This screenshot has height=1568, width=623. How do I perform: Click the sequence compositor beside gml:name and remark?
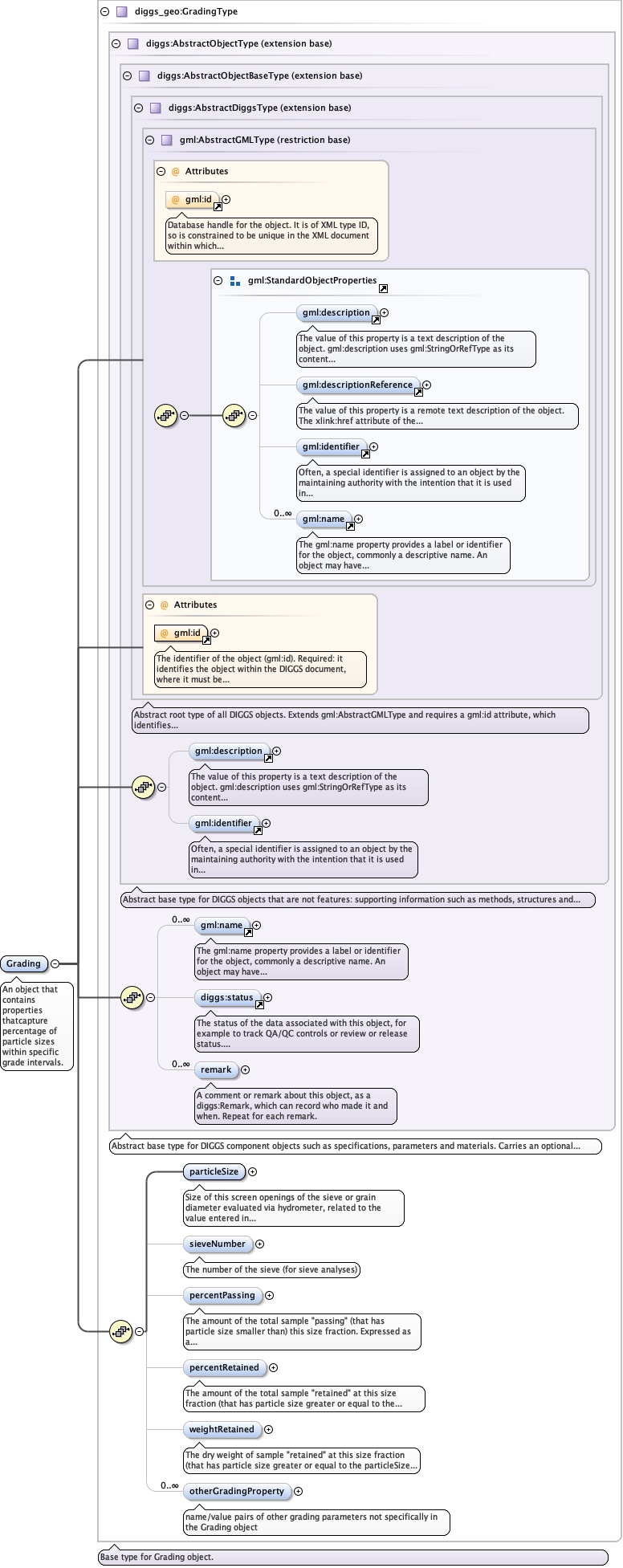coord(132,998)
